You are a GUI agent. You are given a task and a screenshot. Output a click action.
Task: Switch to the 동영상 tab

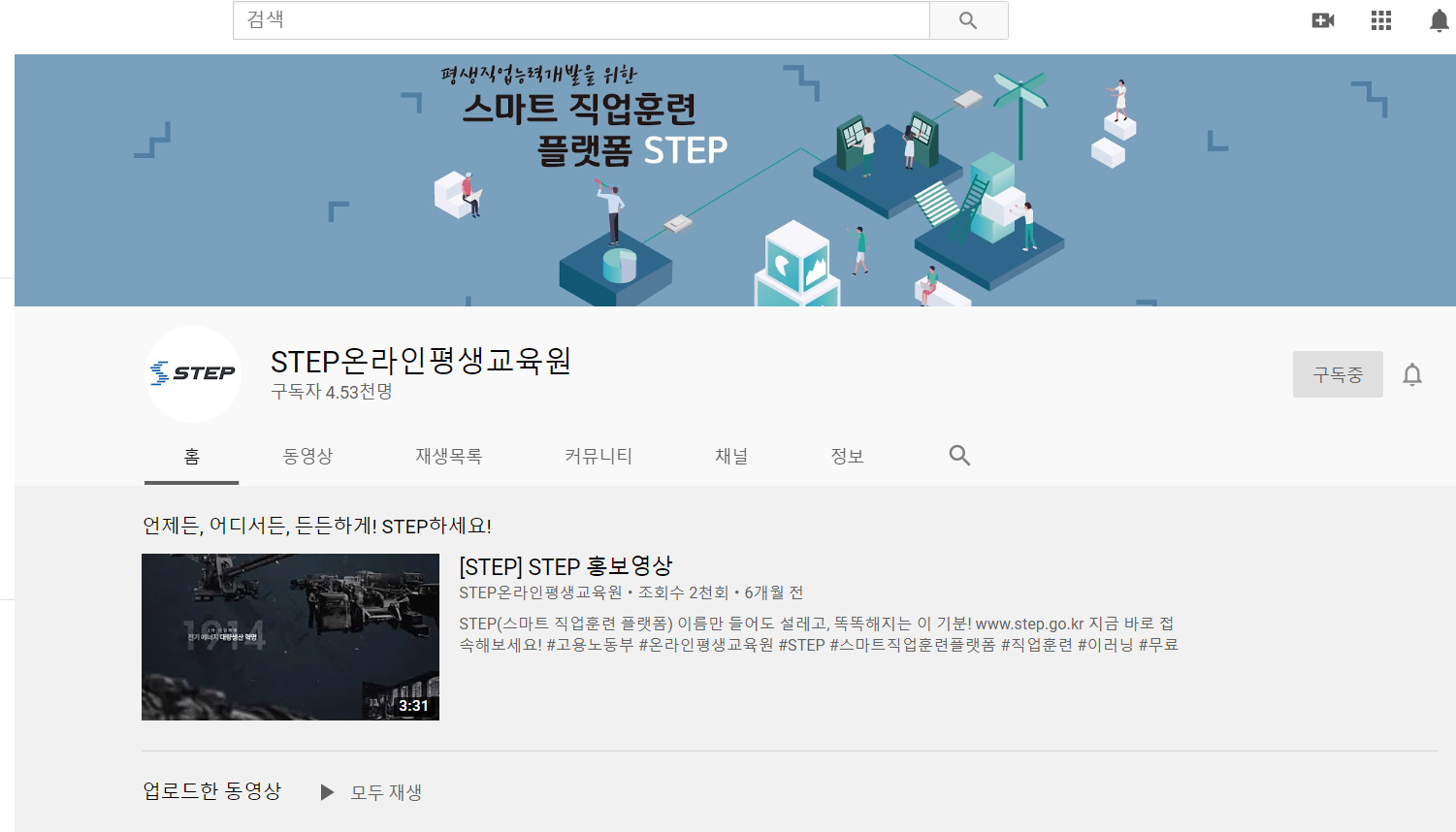pyautogui.click(x=307, y=457)
